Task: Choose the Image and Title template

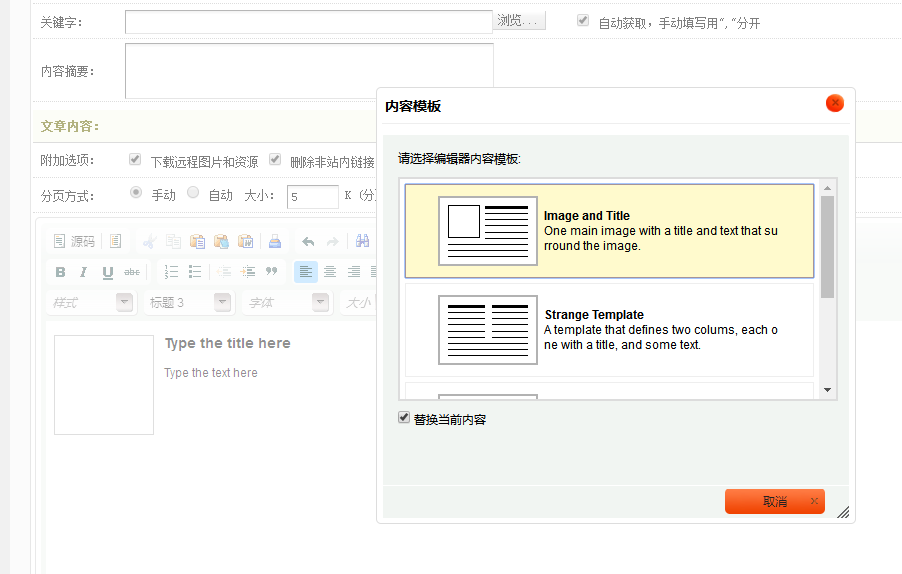Action: coord(609,231)
